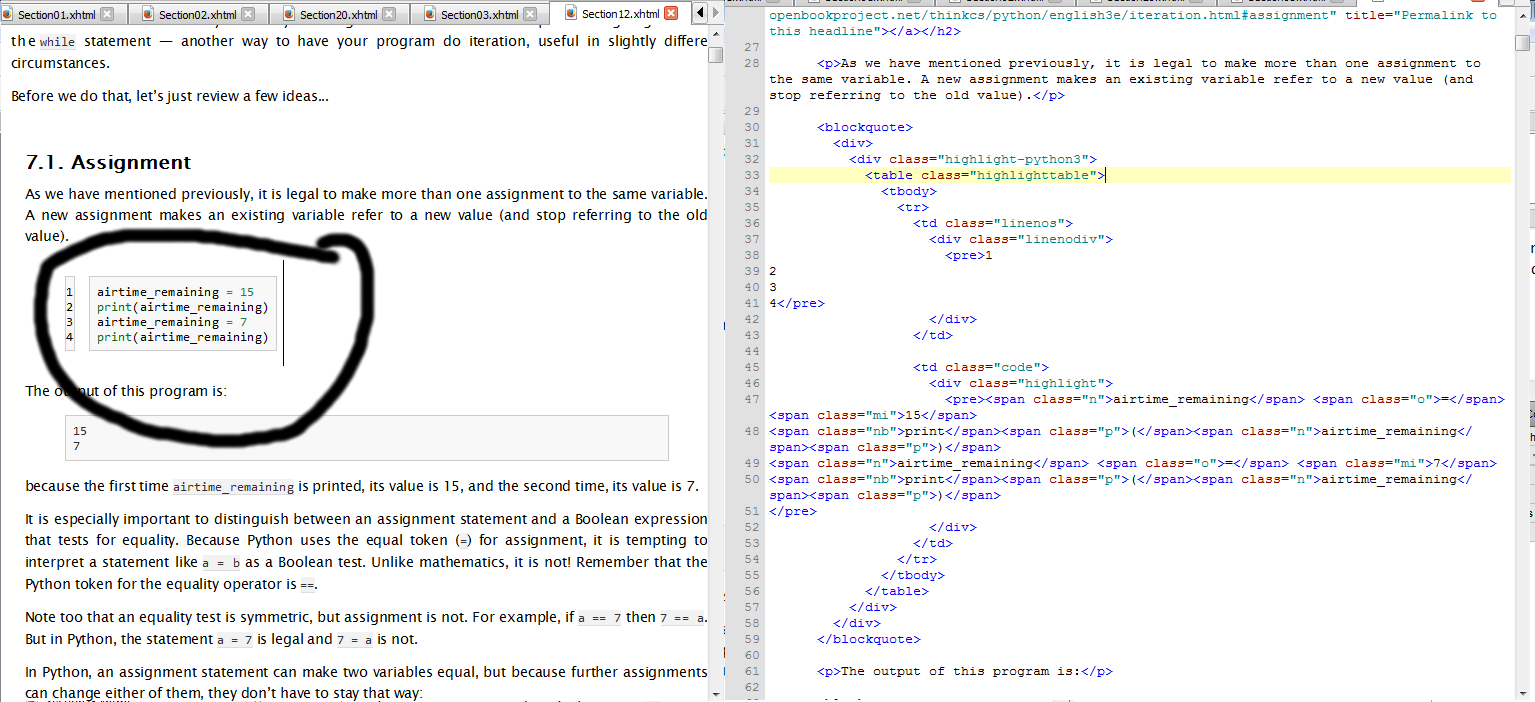Close the Section01.xhtml tab
This screenshot has height=702, width=1535.
click(x=107, y=14)
